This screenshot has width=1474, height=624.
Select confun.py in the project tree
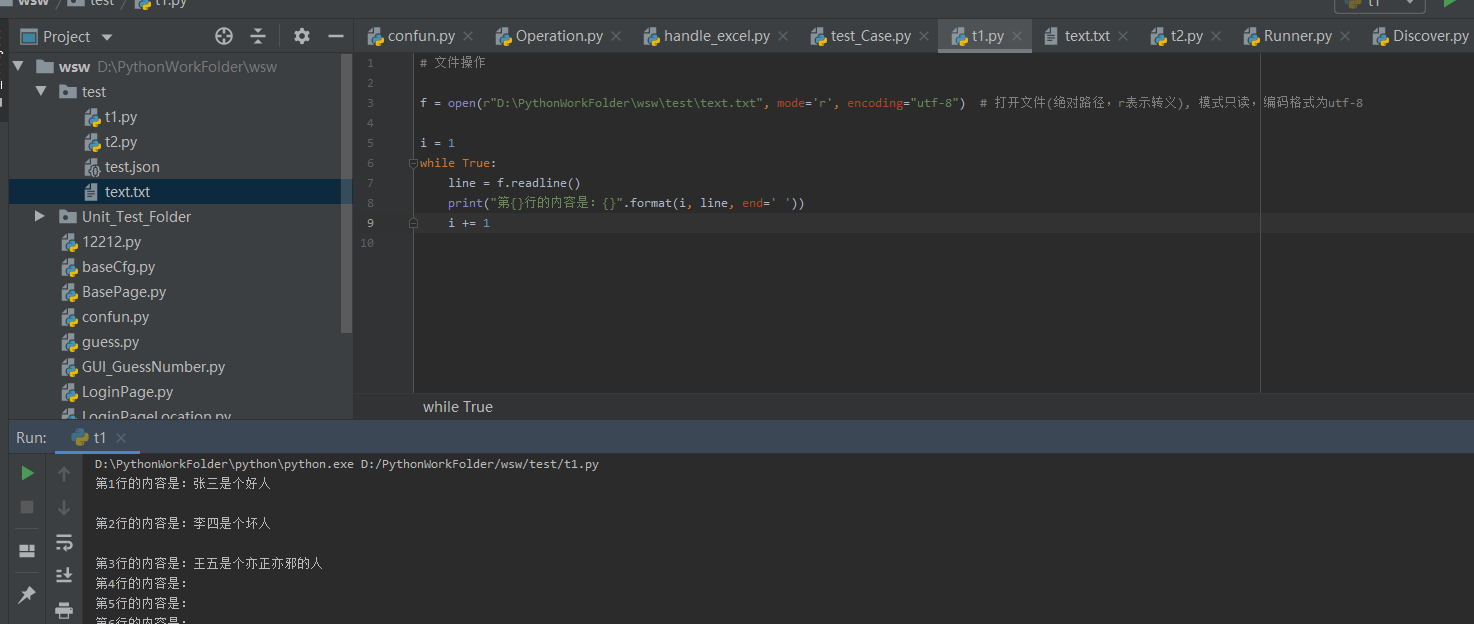116,317
